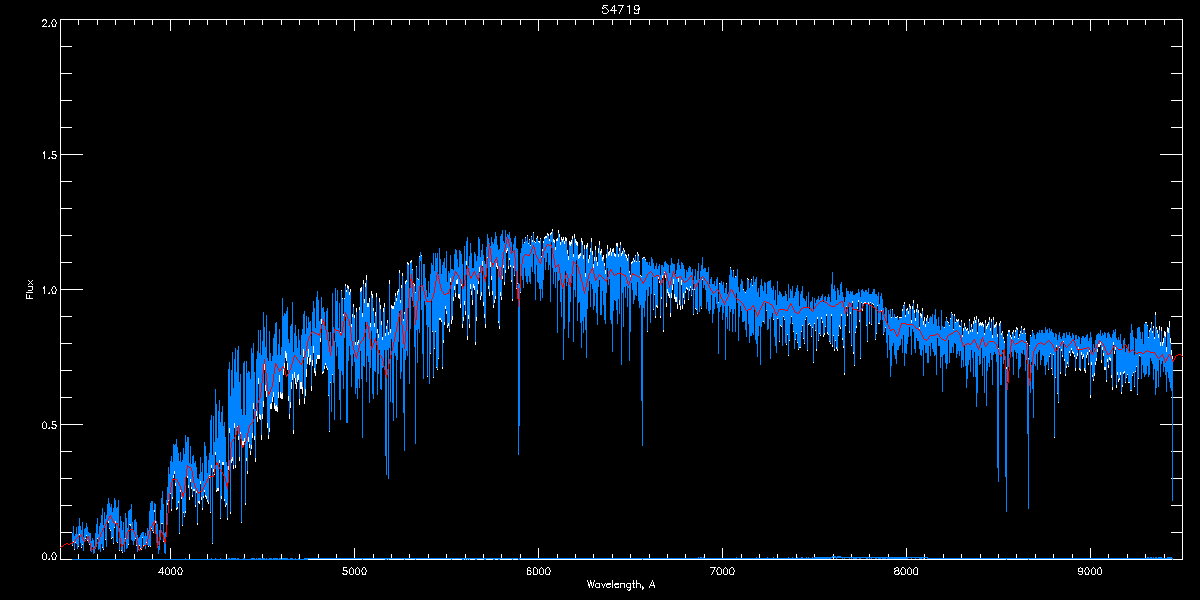Click the 2.0 y-axis tick label
Screen dimensions: 1200x600
pyautogui.click(x=49, y=22)
